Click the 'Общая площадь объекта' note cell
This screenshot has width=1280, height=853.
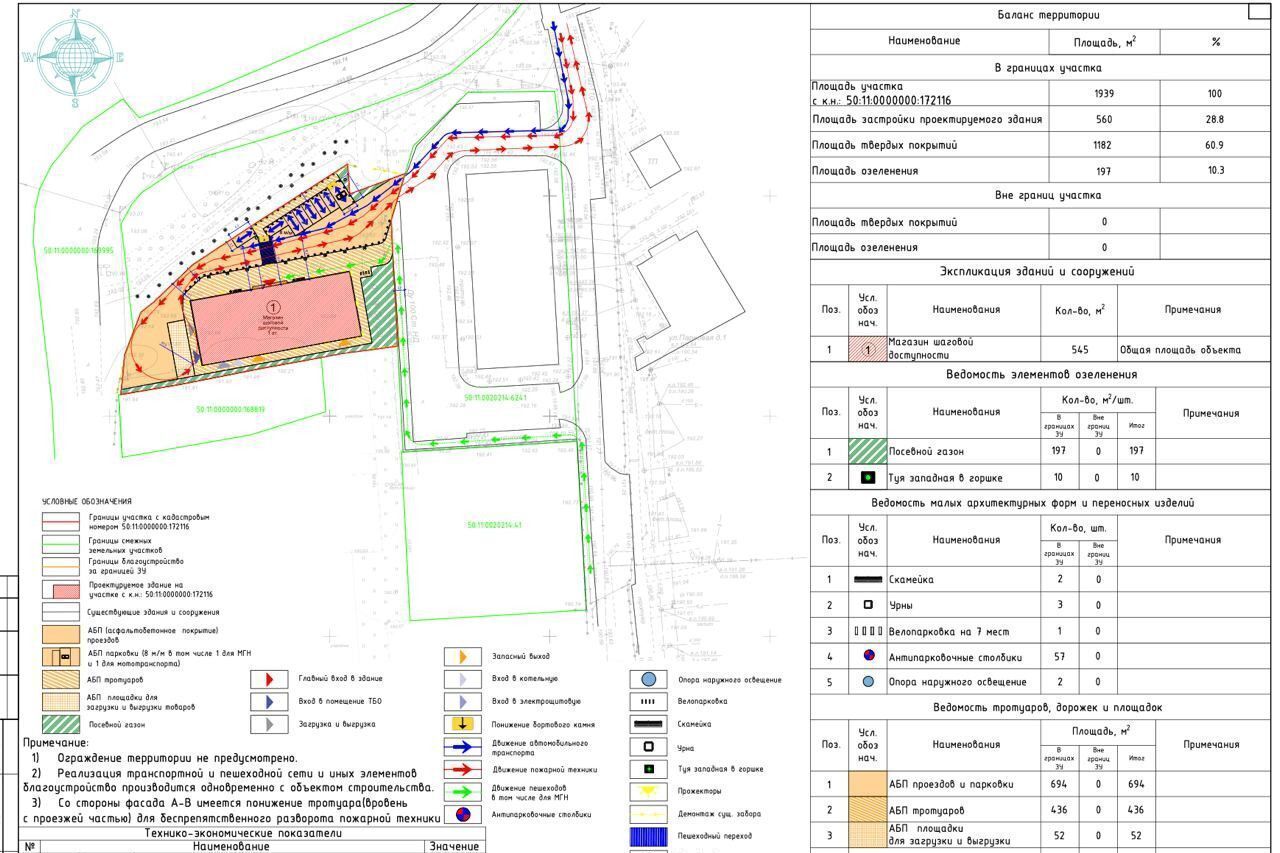click(x=1180, y=350)
